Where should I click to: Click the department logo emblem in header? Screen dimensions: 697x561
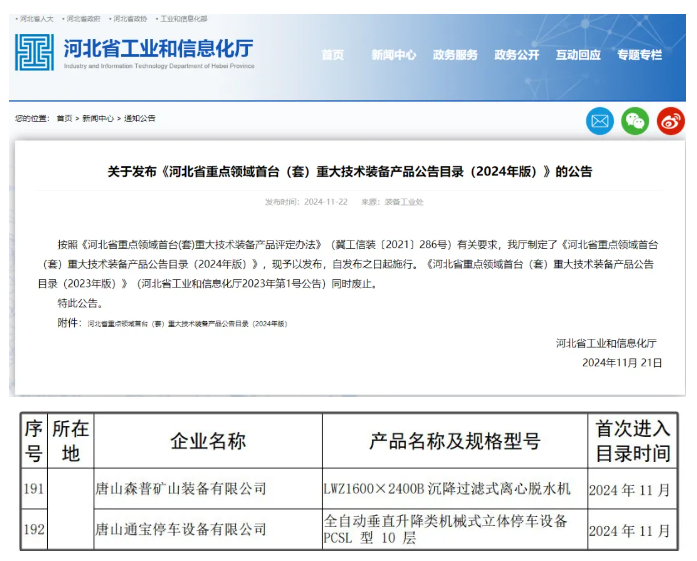[35, 52]
